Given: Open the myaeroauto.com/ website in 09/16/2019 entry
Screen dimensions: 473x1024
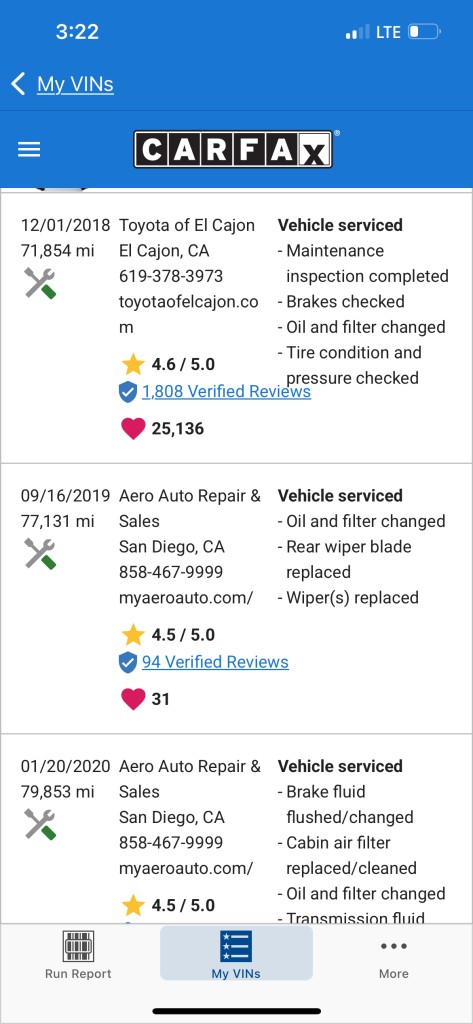Looking at the screenshot, I should click(x=186, y=598).
